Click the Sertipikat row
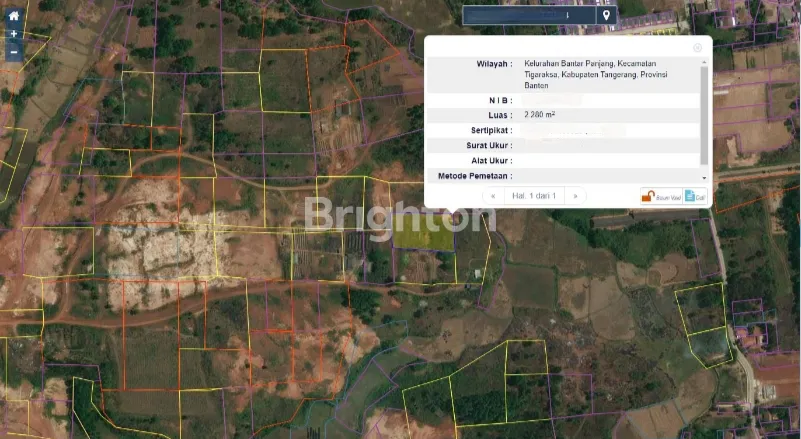 [565, 130]
